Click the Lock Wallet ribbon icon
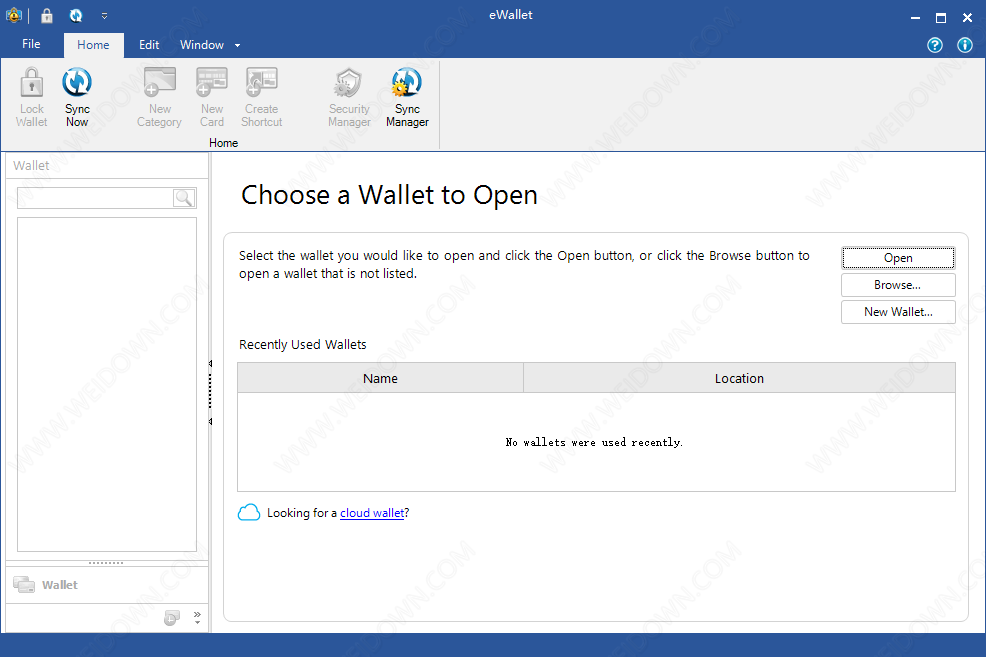 coord(31,97)
